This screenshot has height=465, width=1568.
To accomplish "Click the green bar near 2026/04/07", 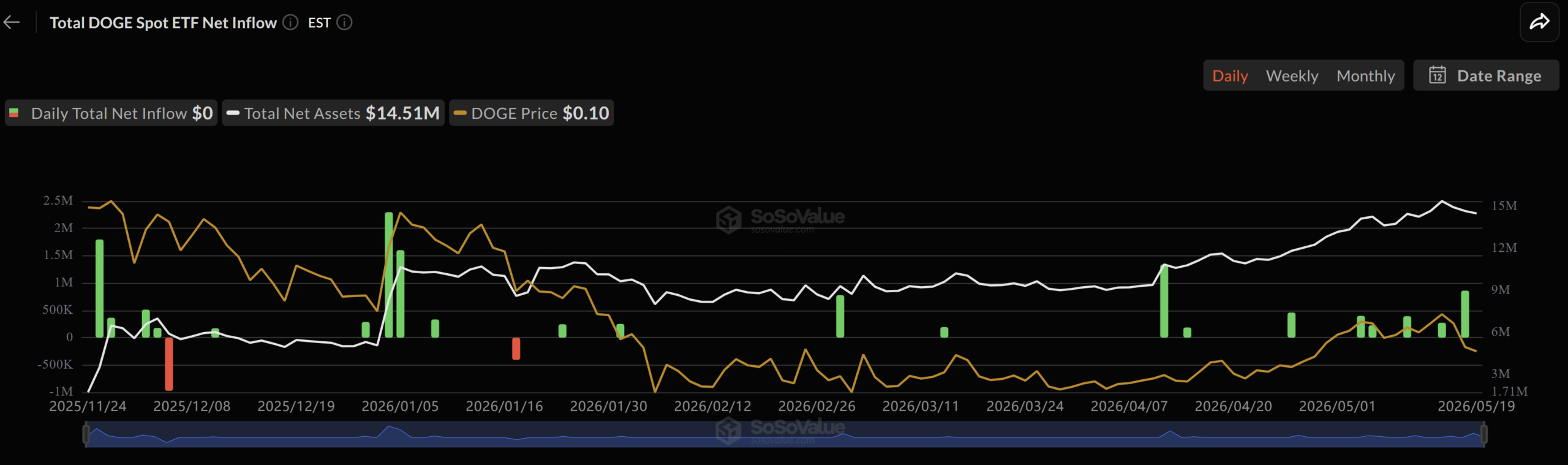I will pos(1164,301).
